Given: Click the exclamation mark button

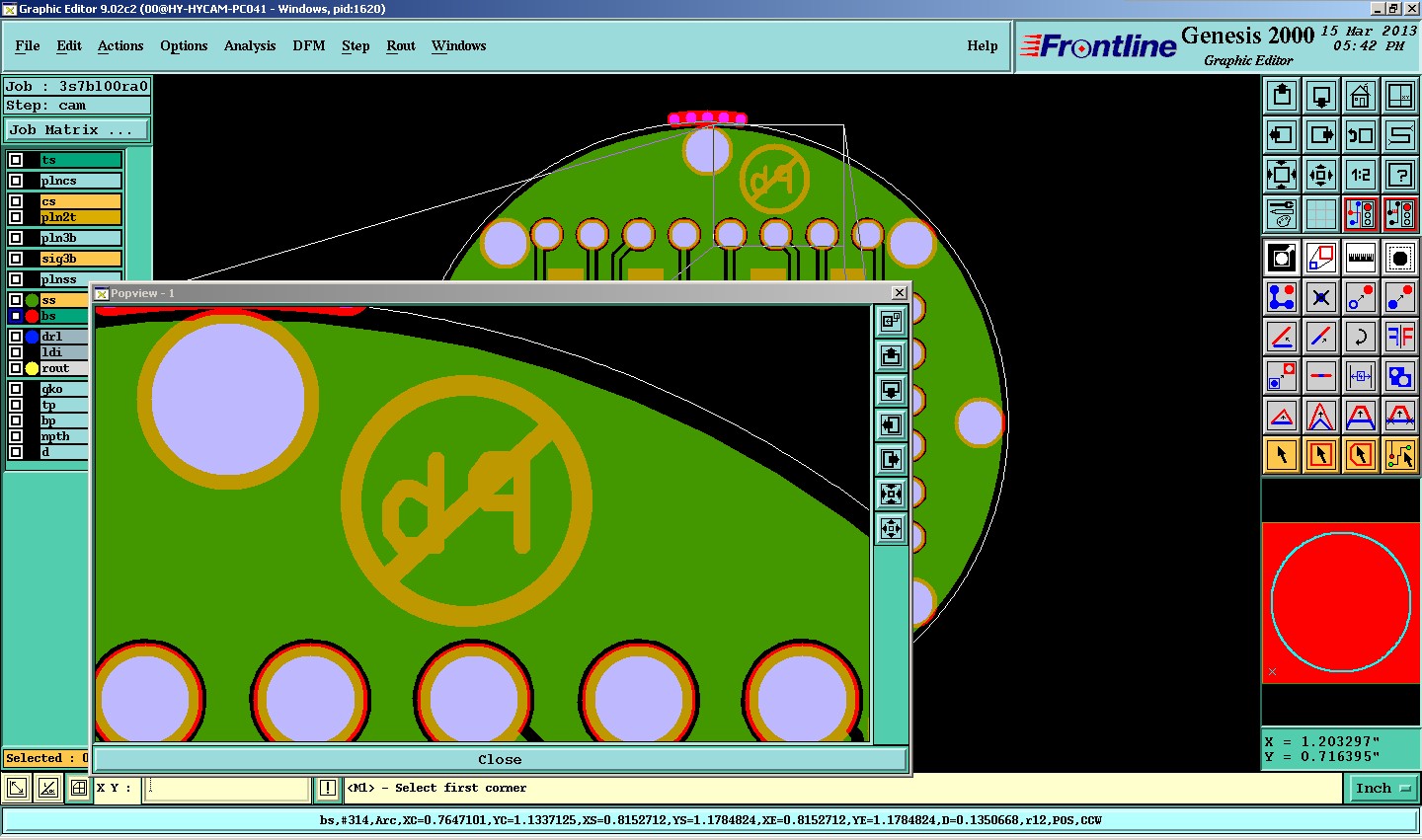Looking at the screenshot, I should [328, 788].
